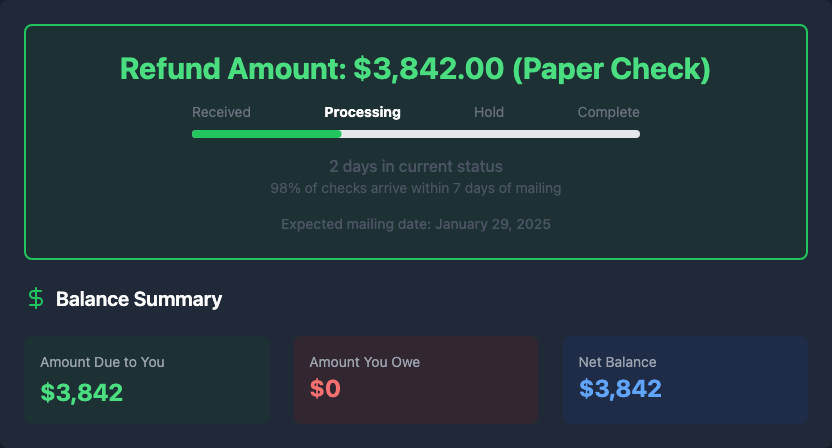Open the Amount Due to You card label
This screenshot has height=448, width=832.
point(102,362)
